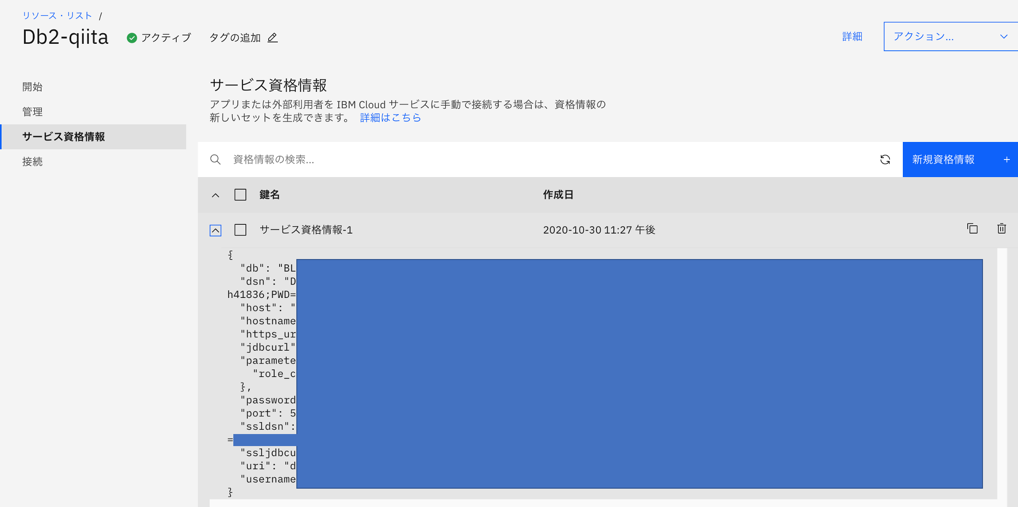Screen dimensions: 1018x507
Task: Click the green アクティブ status icon
Action: 132,38
